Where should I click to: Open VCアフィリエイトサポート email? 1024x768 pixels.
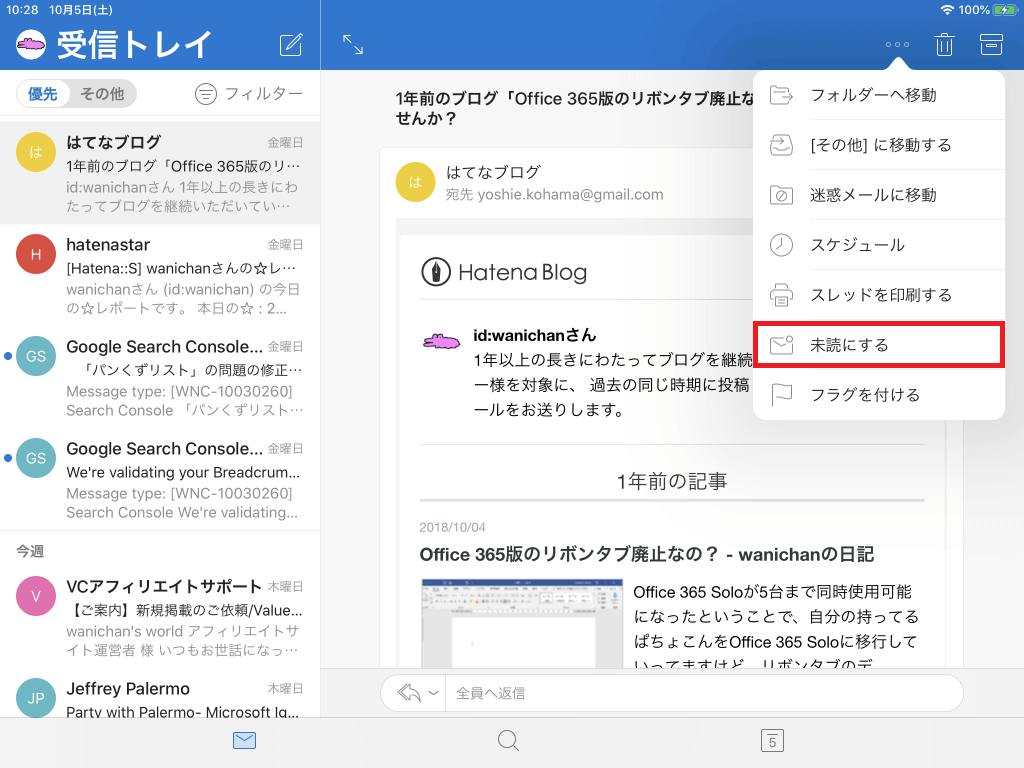click(x=160, y=617)
